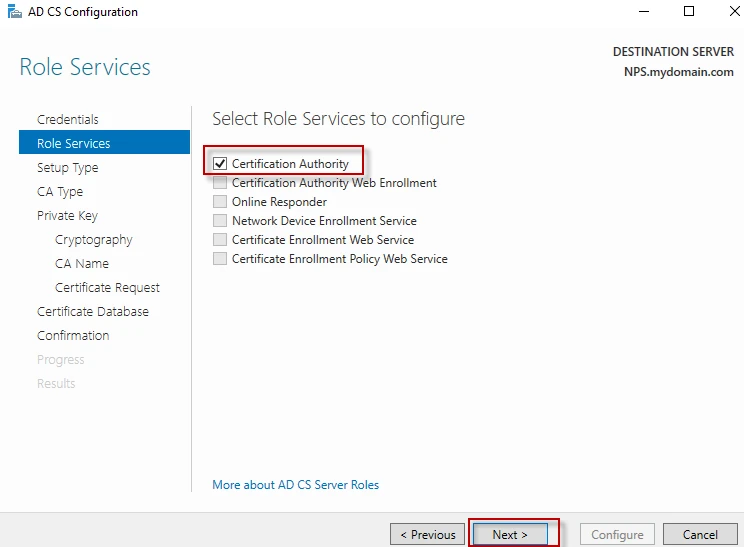Tick Certification Authority Web Enrollment checkbox
Image resolution: width=744 pixels, height=547 pixels.
[220, 183]
